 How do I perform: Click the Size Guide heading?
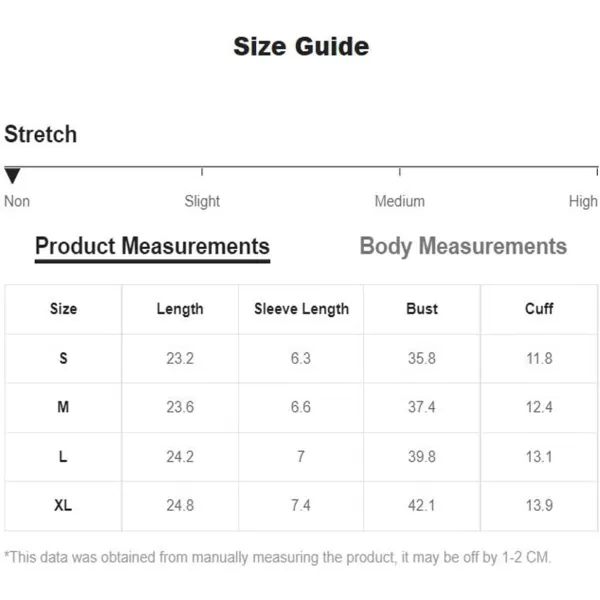301,47
